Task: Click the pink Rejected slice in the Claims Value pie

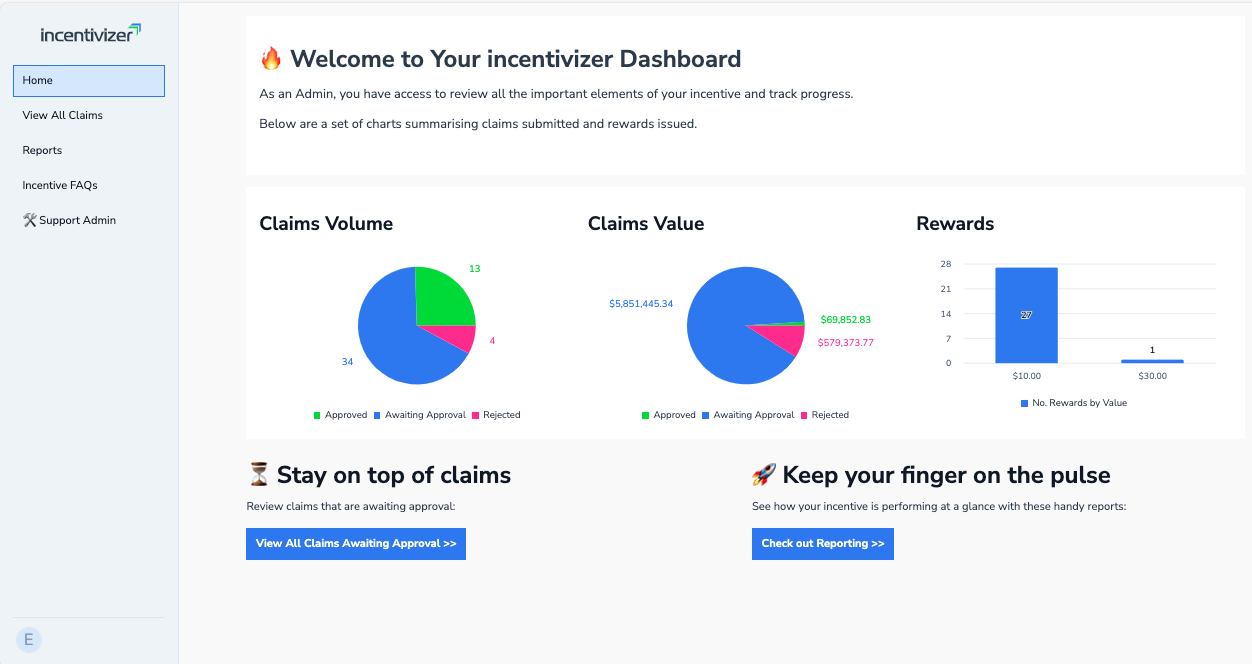Action: pyautogui.click(x=786, y=340)
